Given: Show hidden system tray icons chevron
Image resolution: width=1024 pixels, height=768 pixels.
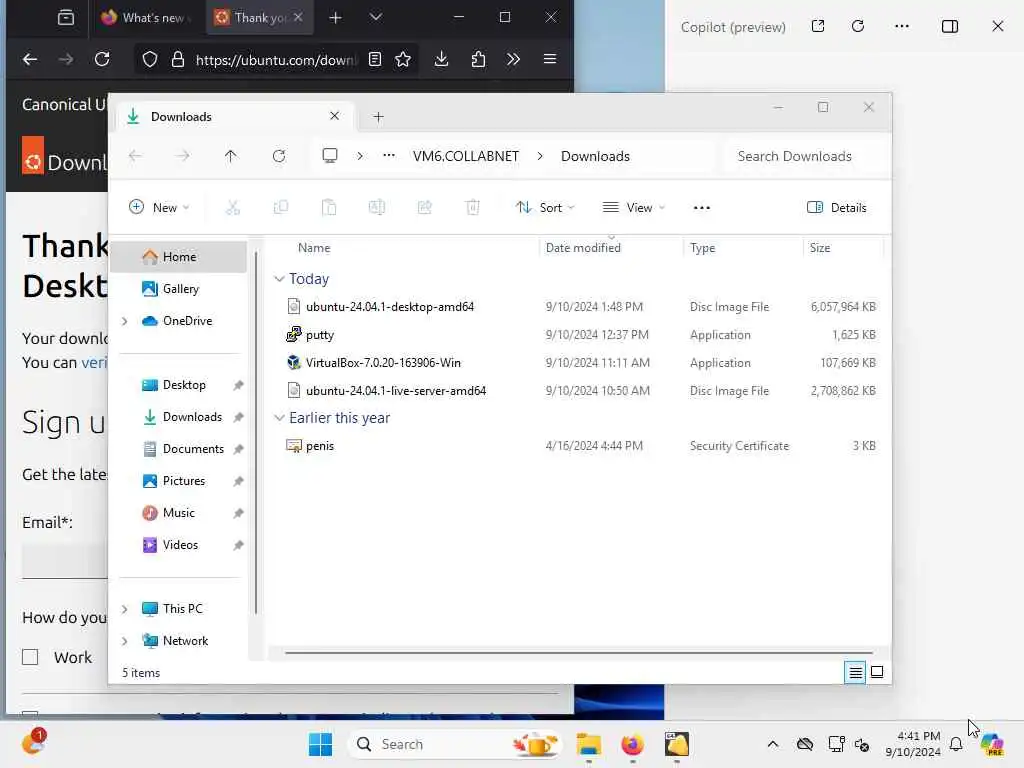Looking at the screenshot, I should coord(773,744).
